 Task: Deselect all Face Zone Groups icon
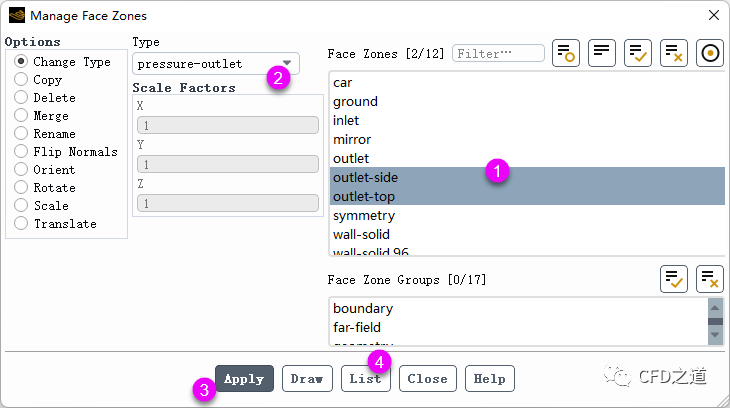710,279
